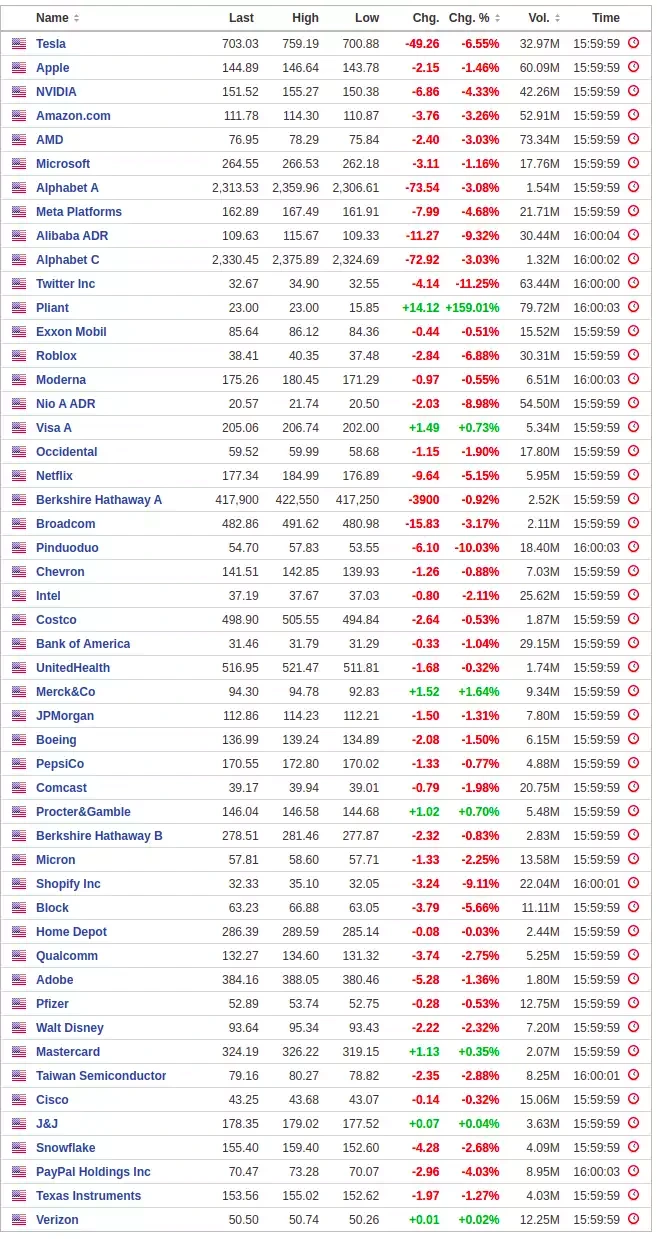657x1239 pixels.
Task: Click the clock icon in Tesla row
Action: 633,43
